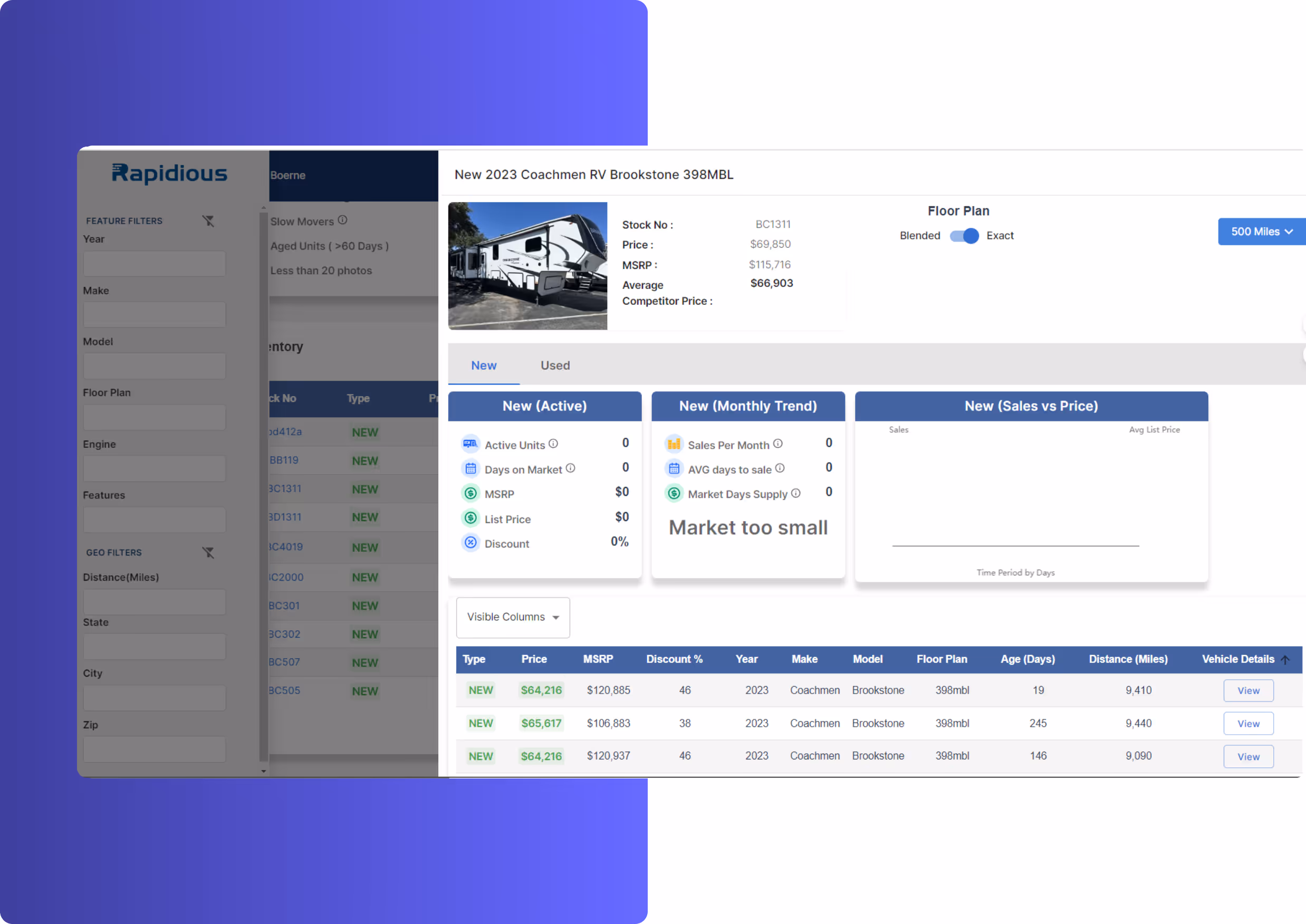
Task: Open the 500 Miles distance dropdown
Action: (1262, 232)
